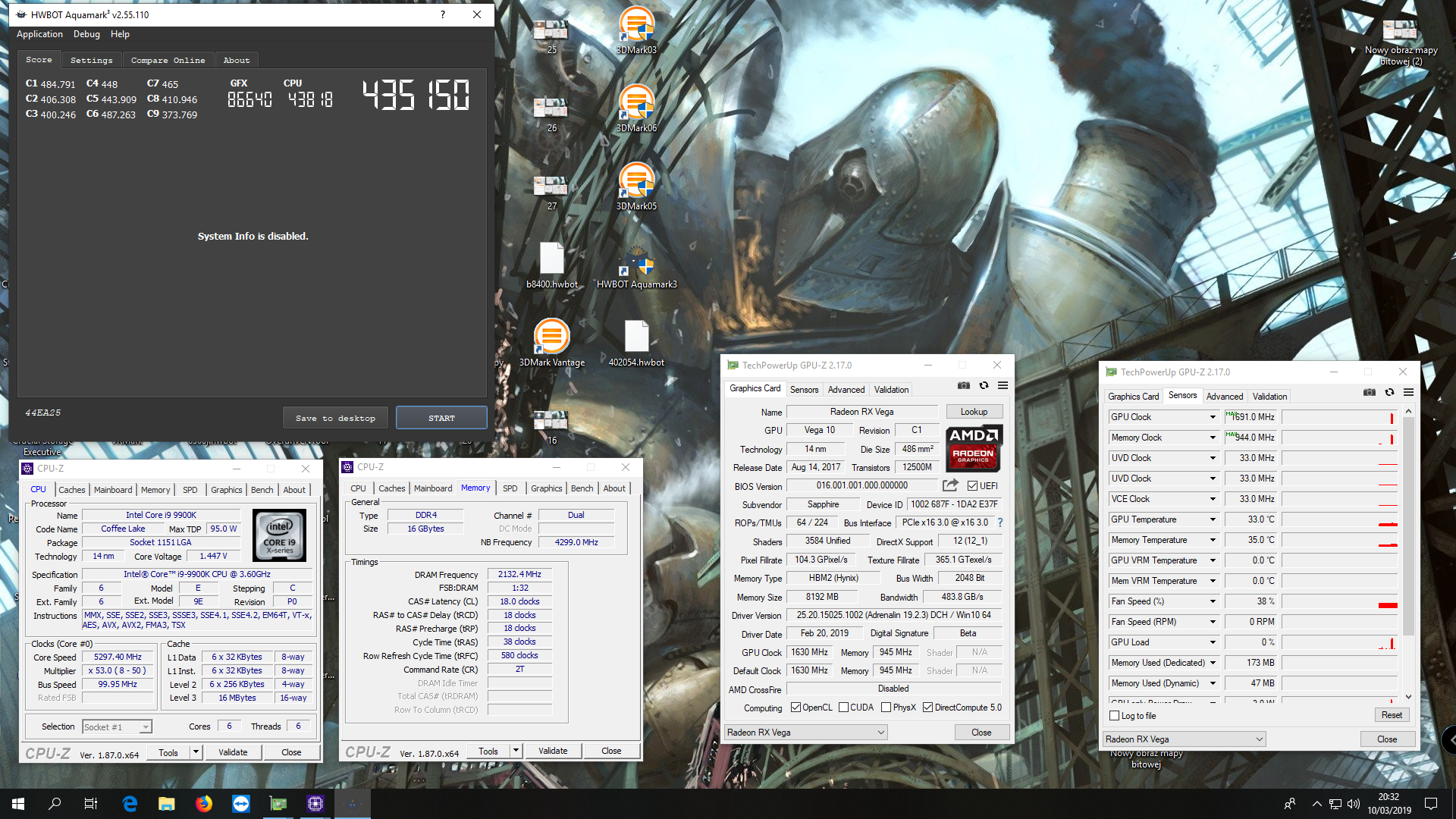This screenshot has height=819, width=1456.
Task: Select 402054.hwbot file on desktop
Action: click(636, 343)
